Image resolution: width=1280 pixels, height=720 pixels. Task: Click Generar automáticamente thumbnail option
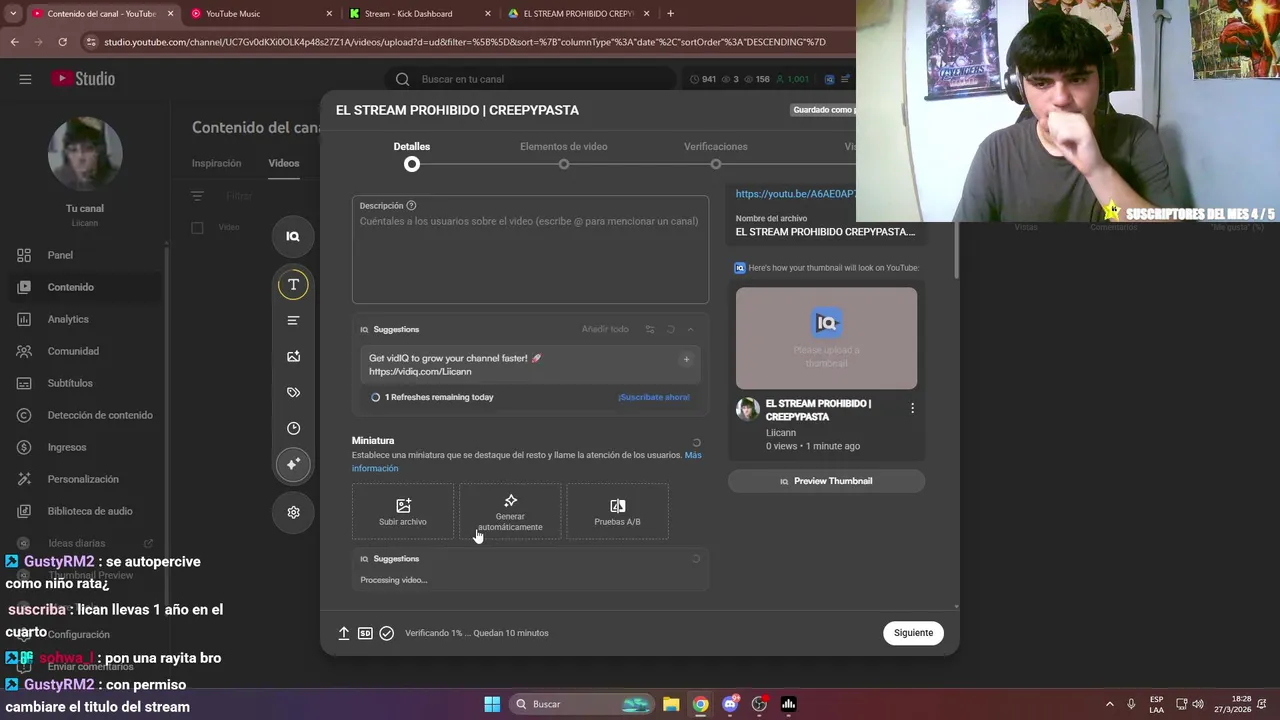(x=510, y=512)
